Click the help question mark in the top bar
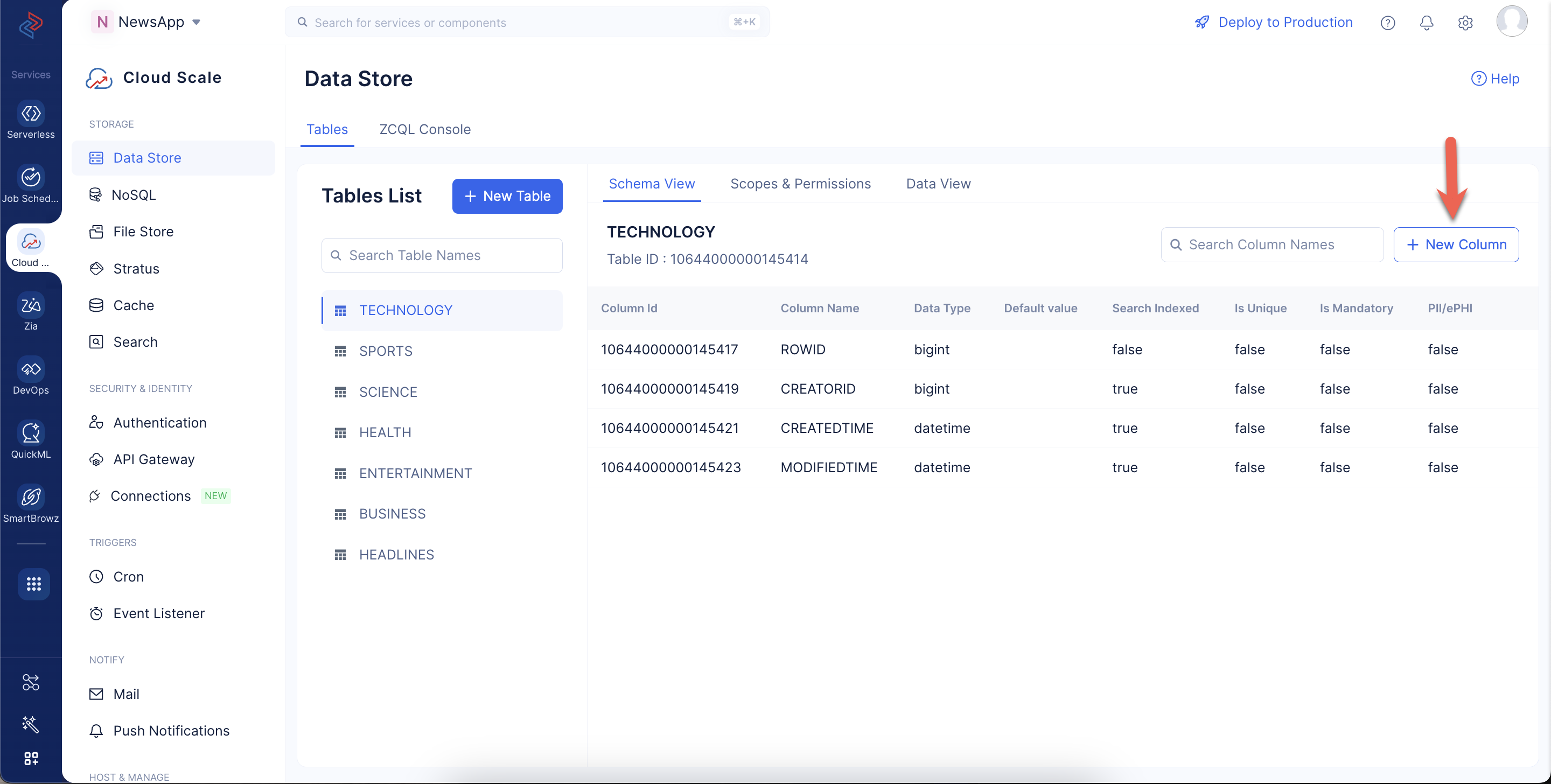The width and height of the screenshot is (1551, 784). (1388, 23)
